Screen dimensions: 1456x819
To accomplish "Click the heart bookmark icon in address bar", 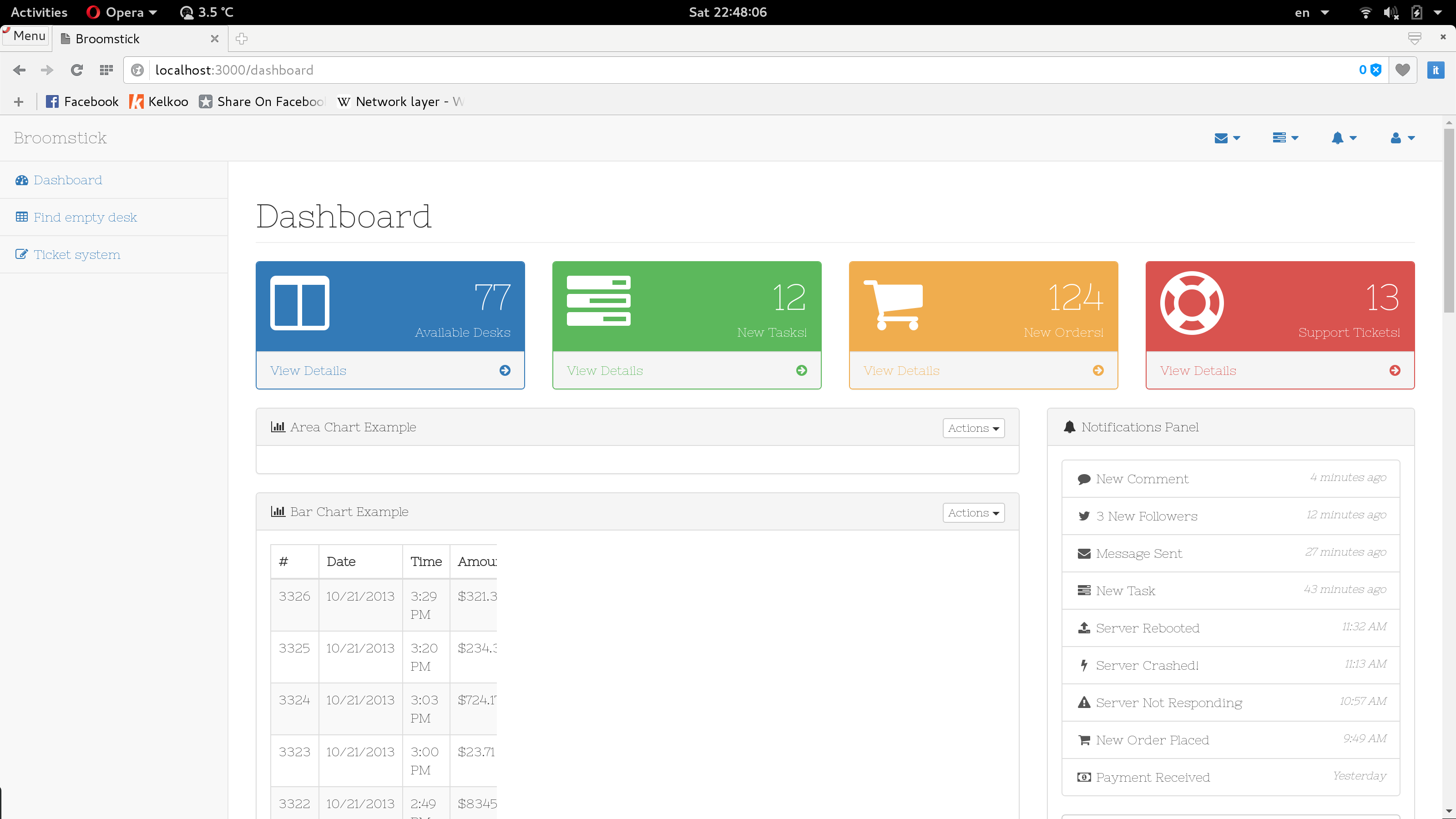I will tap(1402, 70).
